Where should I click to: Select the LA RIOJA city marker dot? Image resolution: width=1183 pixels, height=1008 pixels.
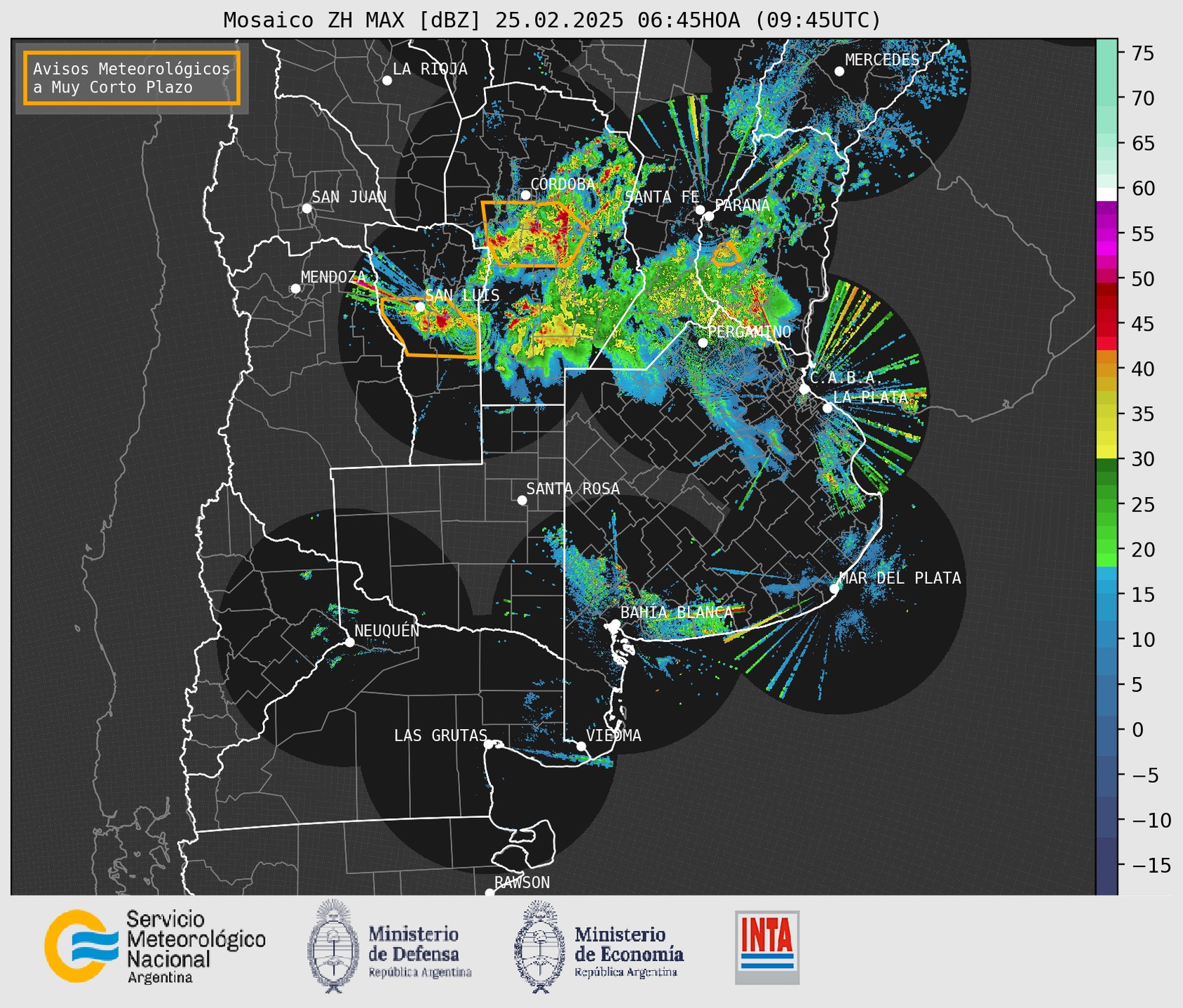(387, 81)
